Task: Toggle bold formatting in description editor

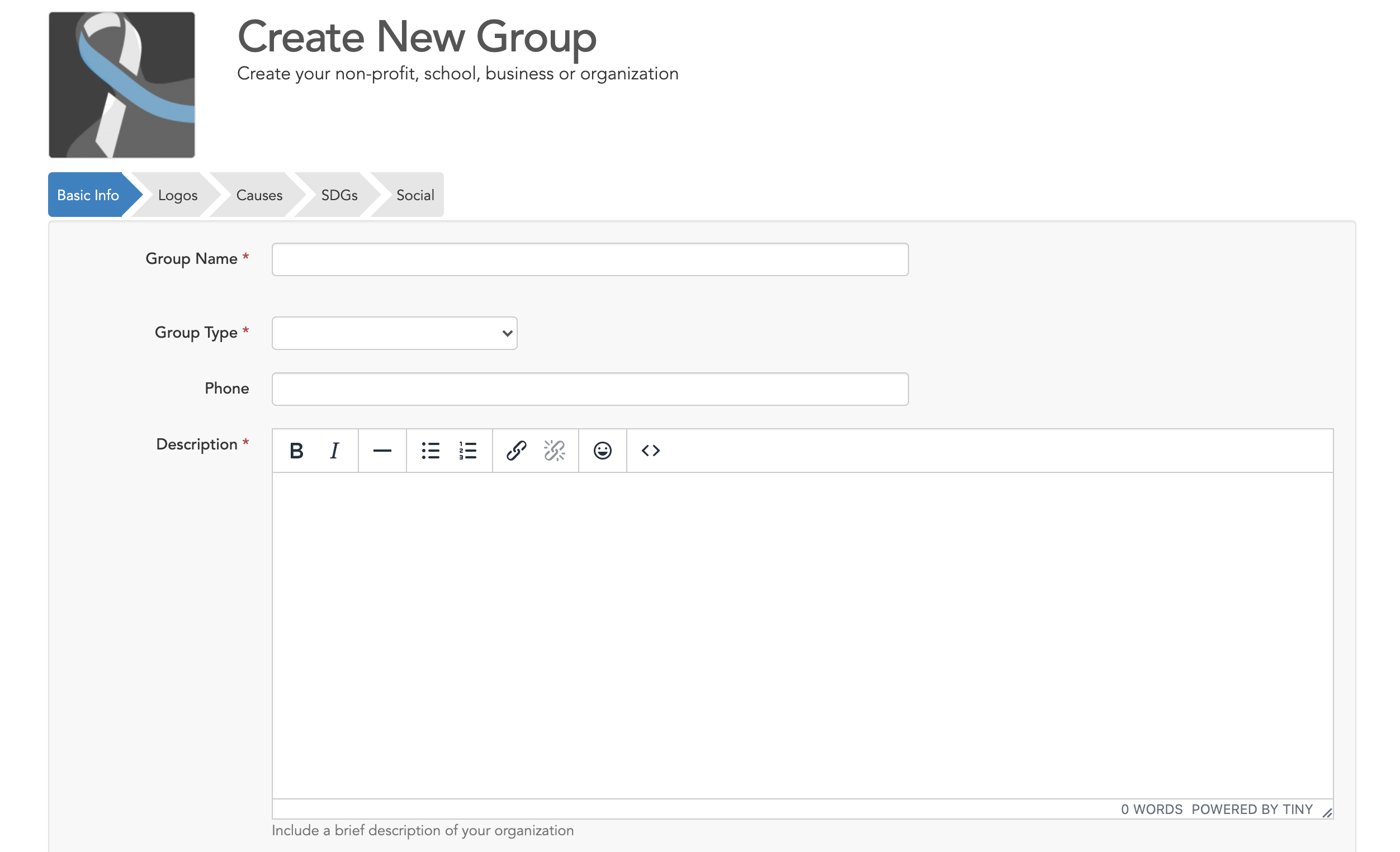Action: coord(296,451)
